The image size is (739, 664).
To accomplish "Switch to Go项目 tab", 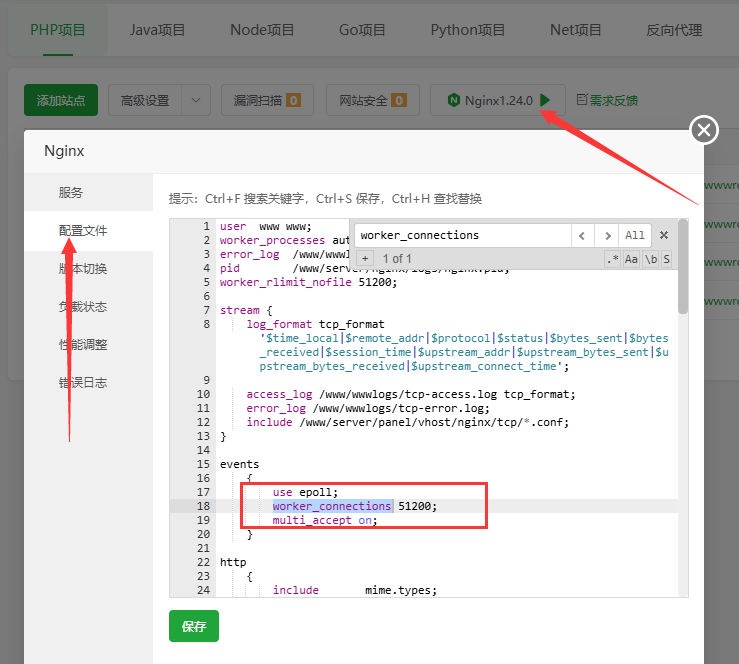I will click(x=362, y=30).
